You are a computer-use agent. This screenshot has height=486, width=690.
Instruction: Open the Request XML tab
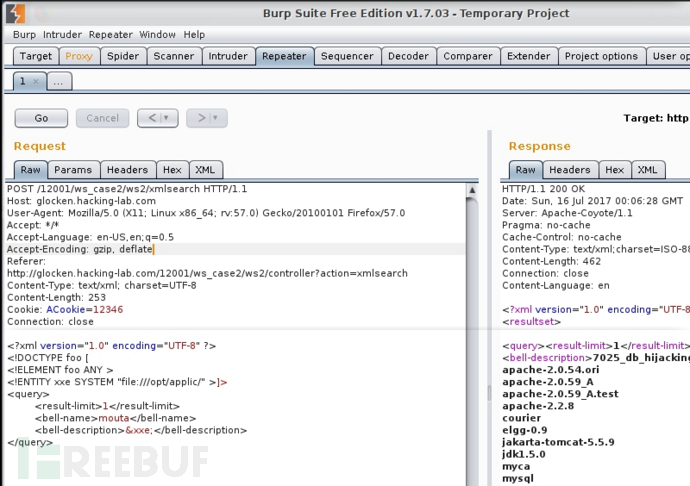click(x=205, y=170)
